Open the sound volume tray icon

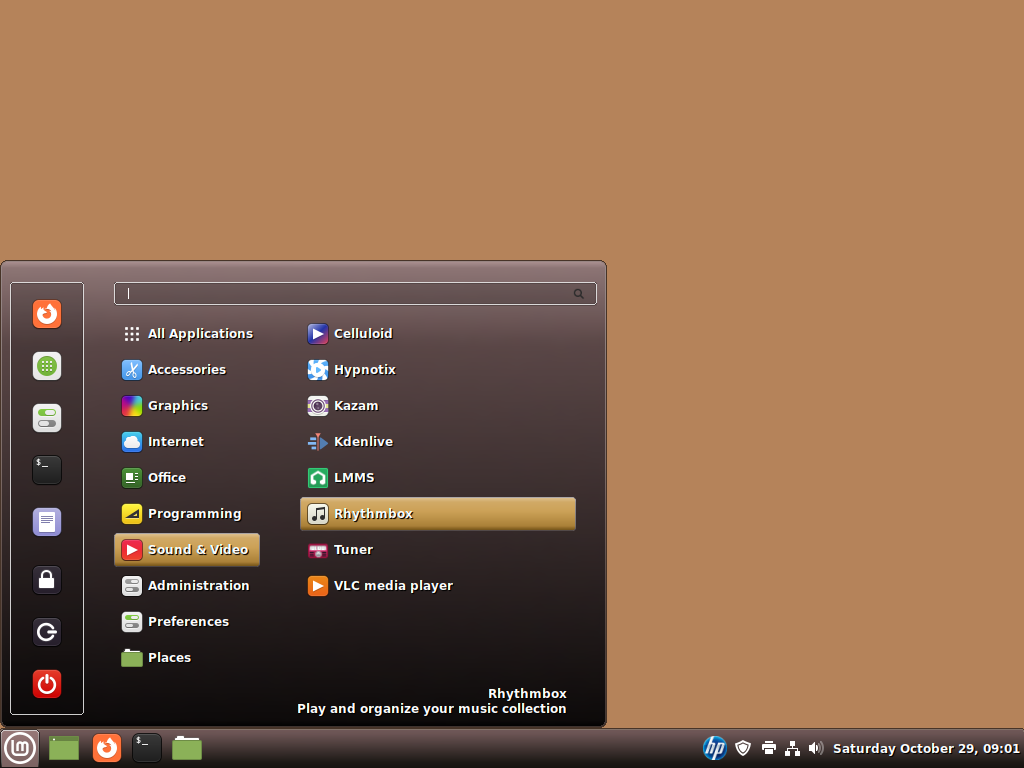[816, 748]
